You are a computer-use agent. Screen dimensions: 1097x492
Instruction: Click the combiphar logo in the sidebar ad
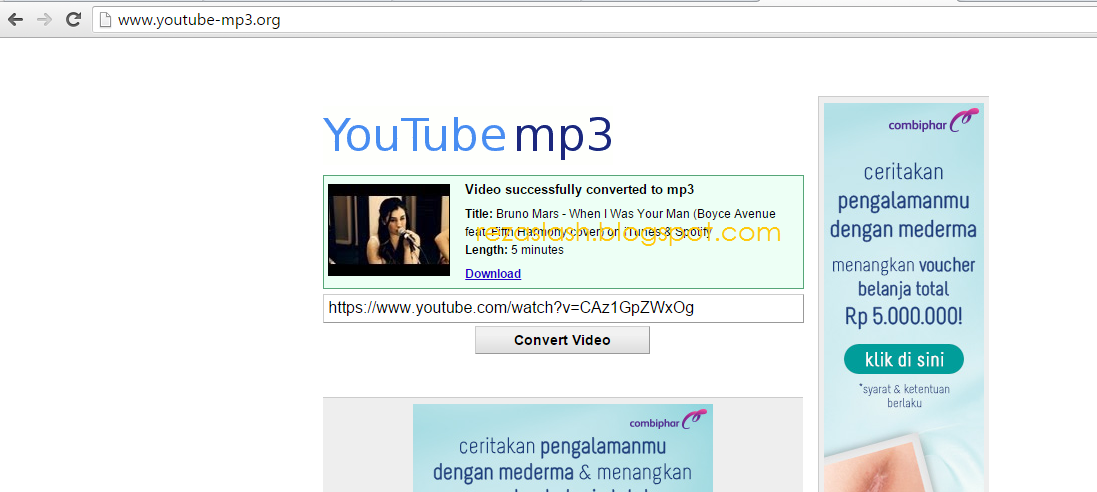click(x=933, y=122)
